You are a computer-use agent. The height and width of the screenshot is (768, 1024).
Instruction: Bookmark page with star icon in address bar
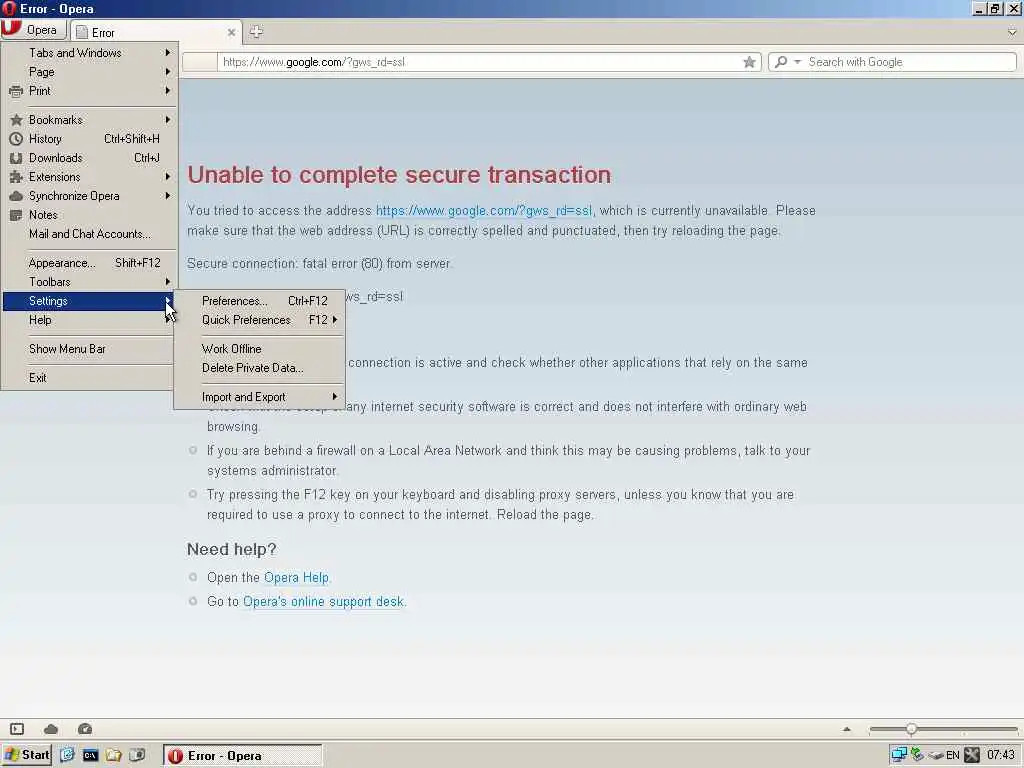pos(749,62)
